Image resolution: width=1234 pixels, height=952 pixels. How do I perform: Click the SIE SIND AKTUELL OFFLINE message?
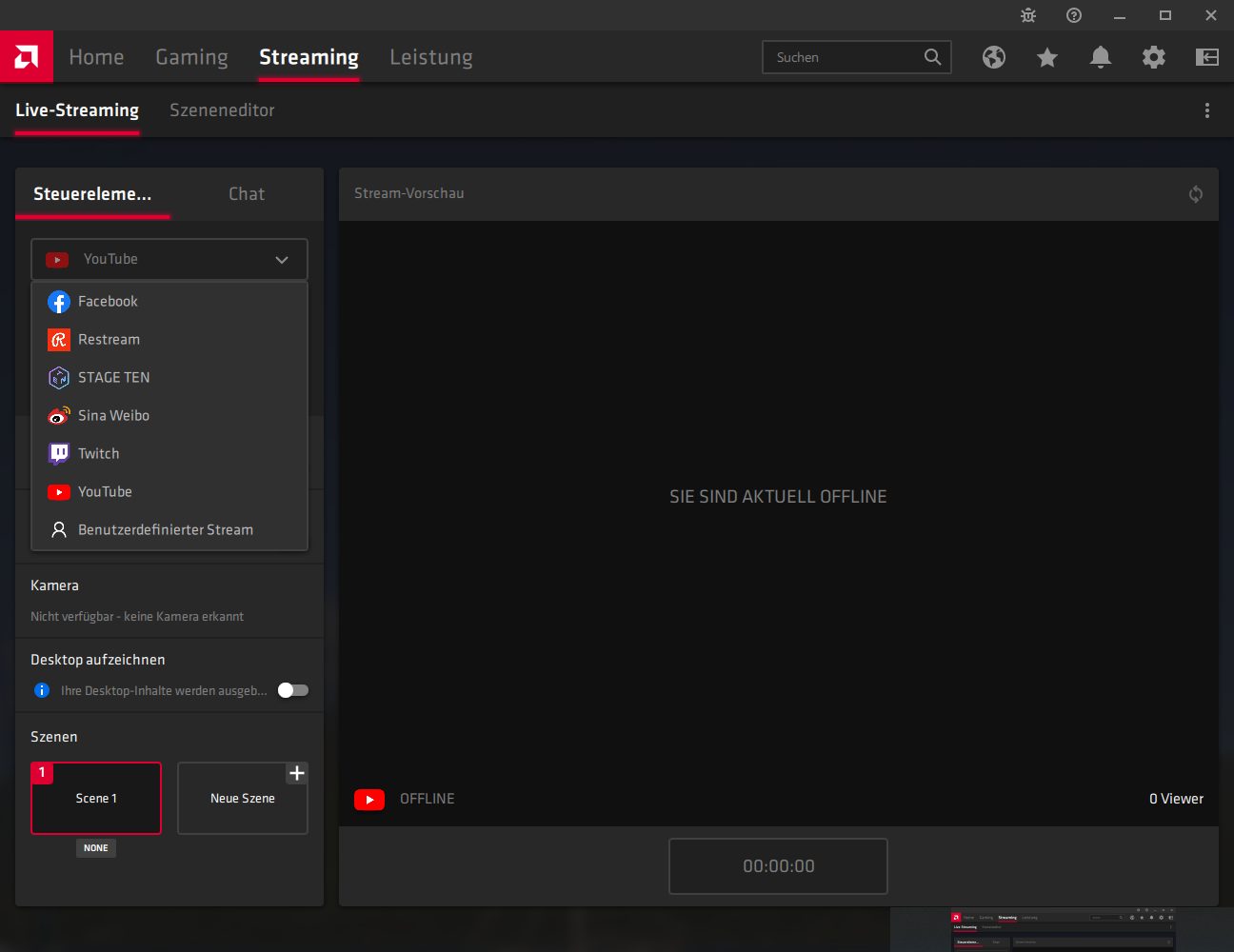click(x=778, y=496)
